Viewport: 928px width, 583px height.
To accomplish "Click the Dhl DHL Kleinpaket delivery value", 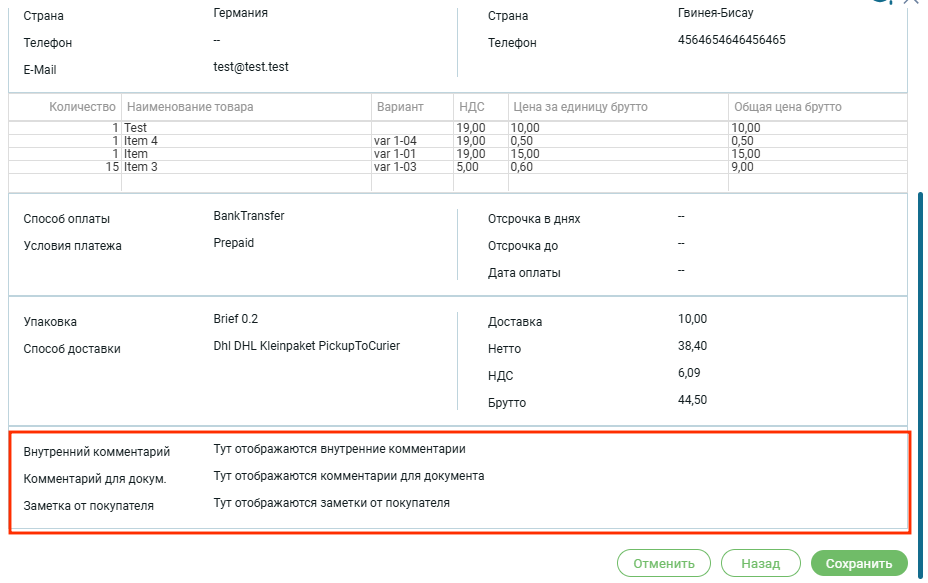I will tap(306, 346).
